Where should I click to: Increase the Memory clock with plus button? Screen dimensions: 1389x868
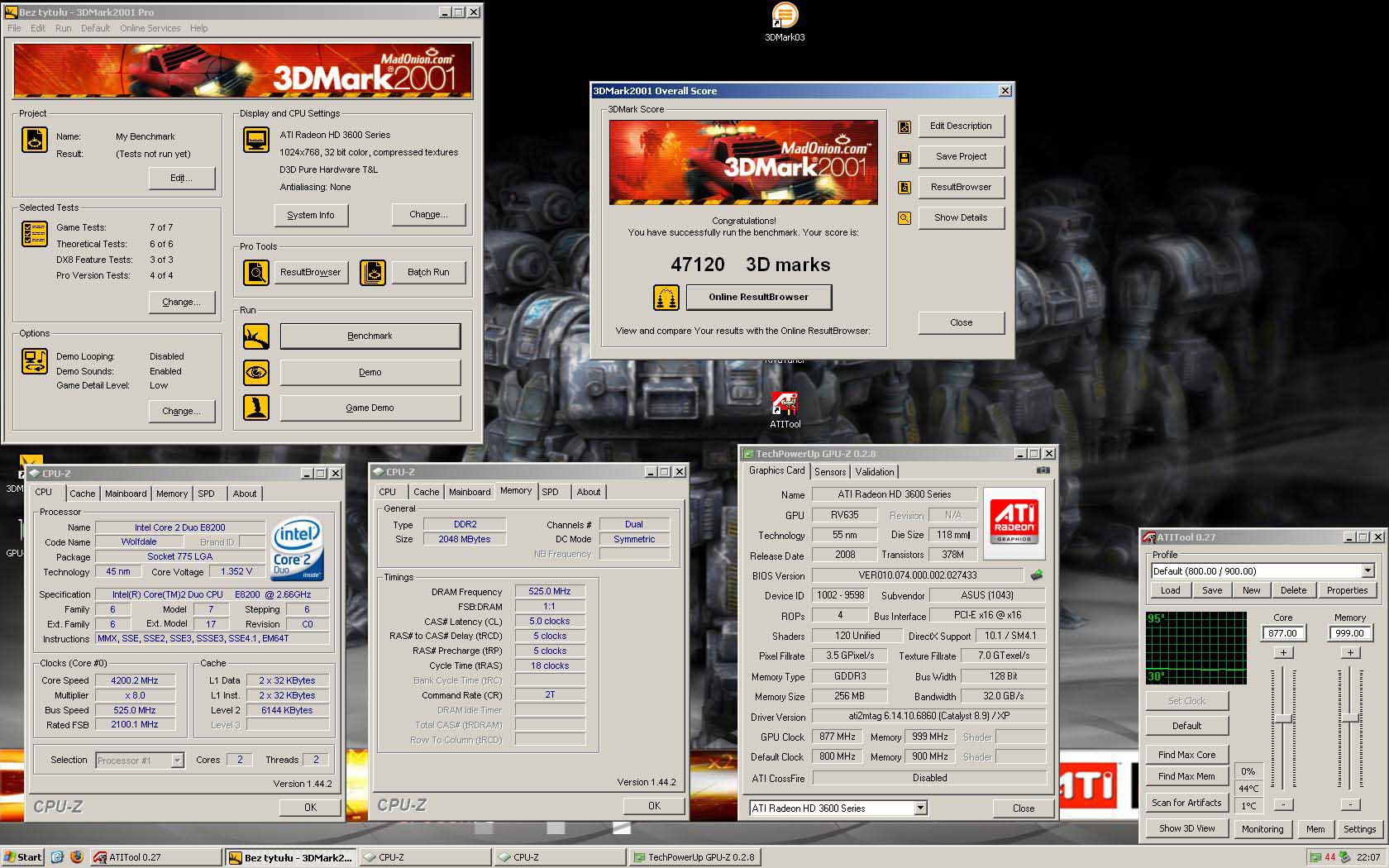1350,653
